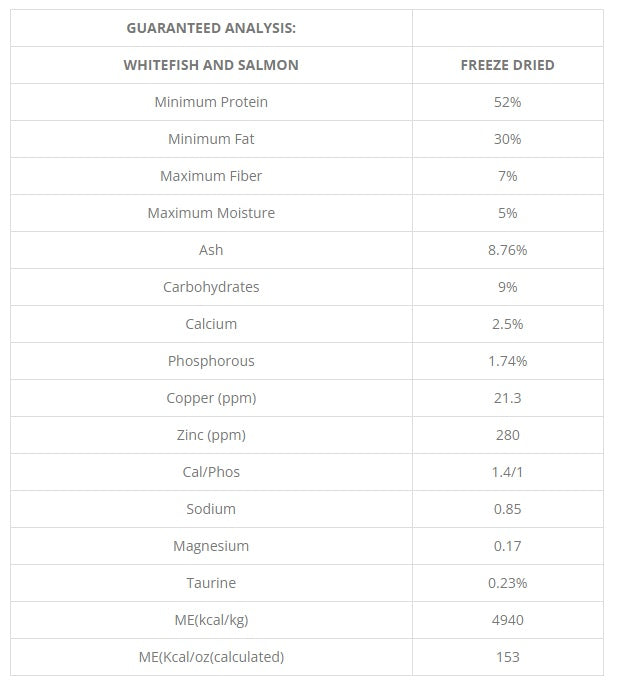Select the Copper (ppm) value 21.3
617x689 pixels.
coord(508,398)
